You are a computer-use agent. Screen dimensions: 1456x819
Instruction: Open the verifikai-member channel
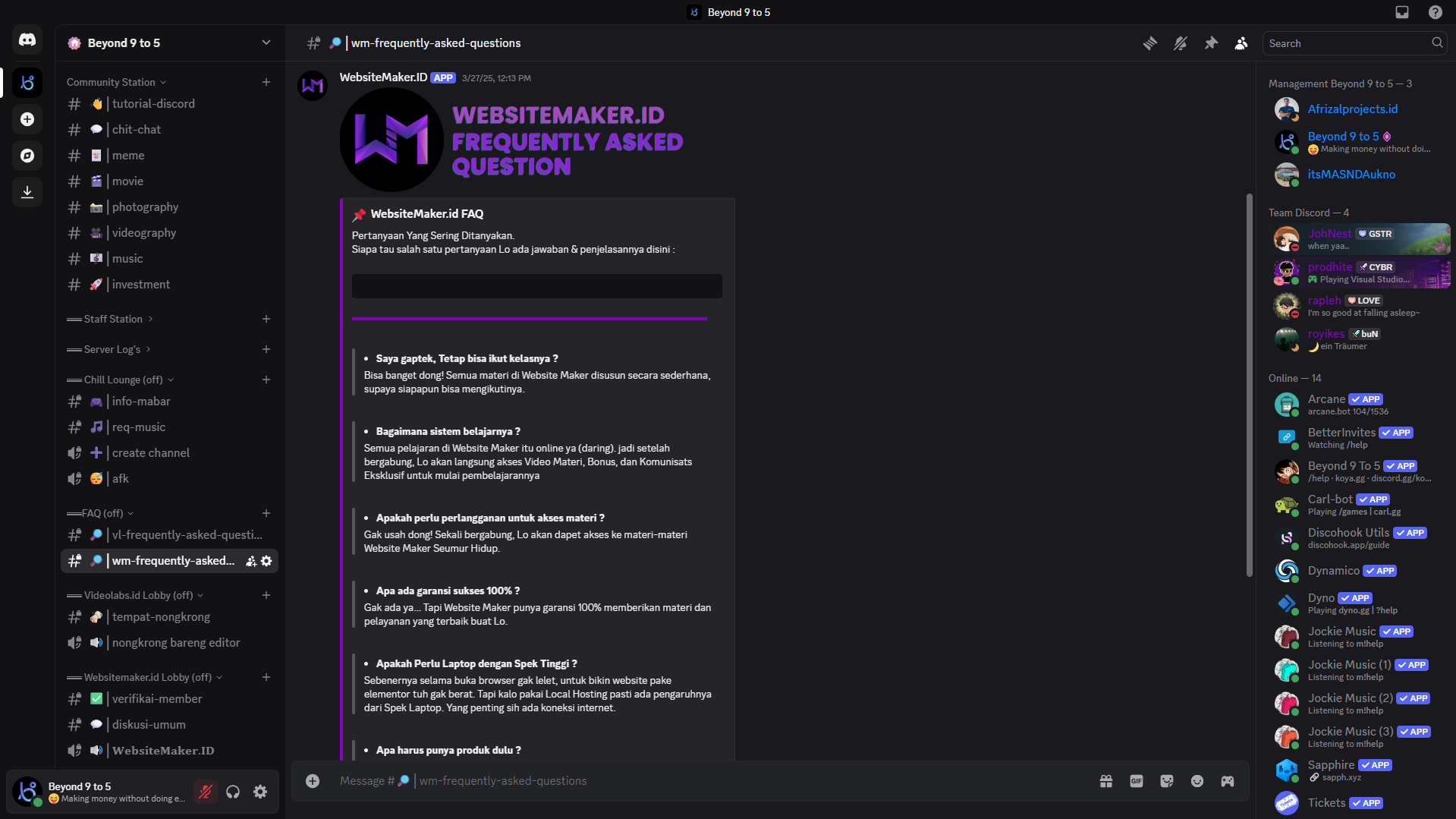point(169,699)
